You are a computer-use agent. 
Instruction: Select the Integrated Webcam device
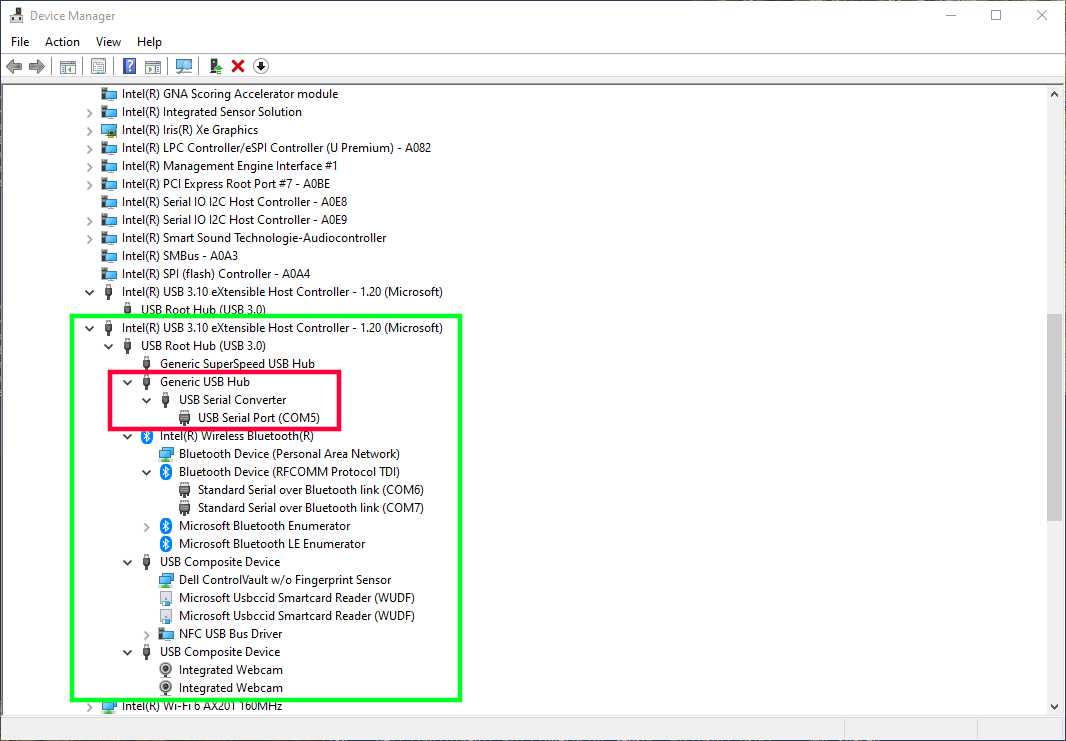point(231,669)
